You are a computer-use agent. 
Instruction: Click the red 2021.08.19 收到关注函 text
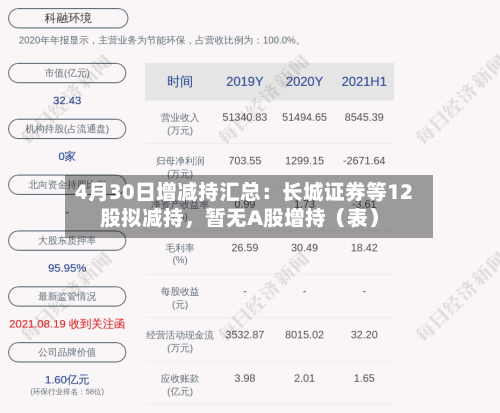67,324
